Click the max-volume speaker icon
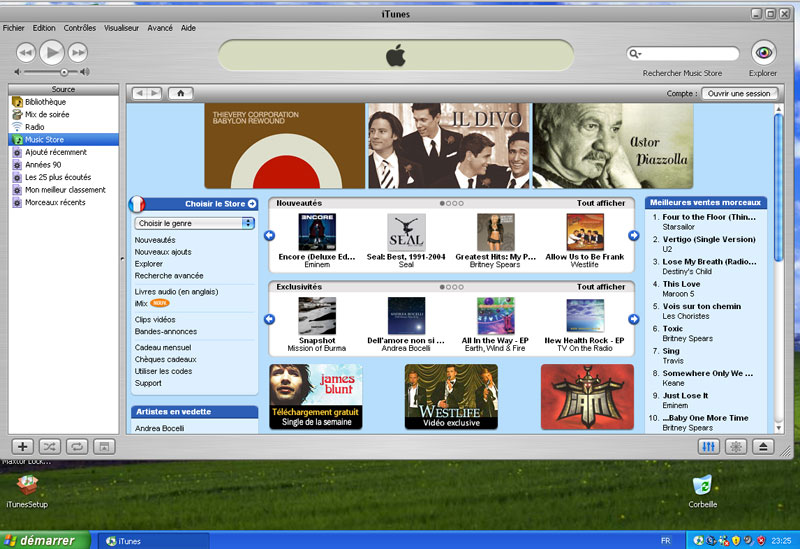 (85, 72)
